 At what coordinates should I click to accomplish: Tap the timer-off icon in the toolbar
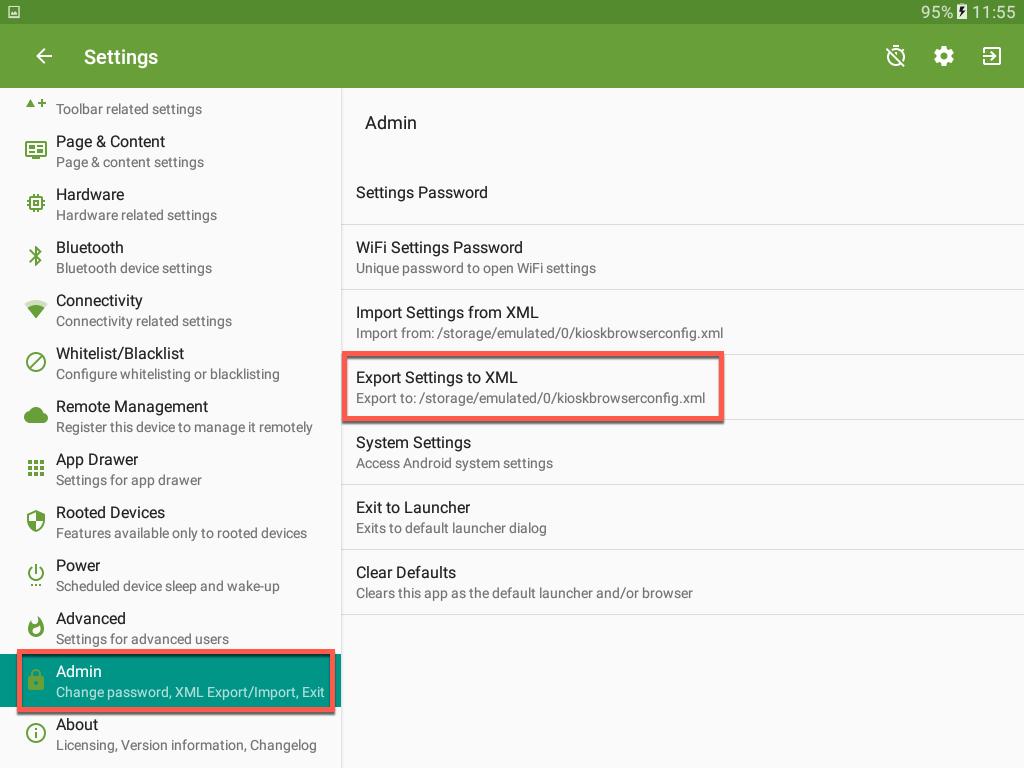[895, 56]
